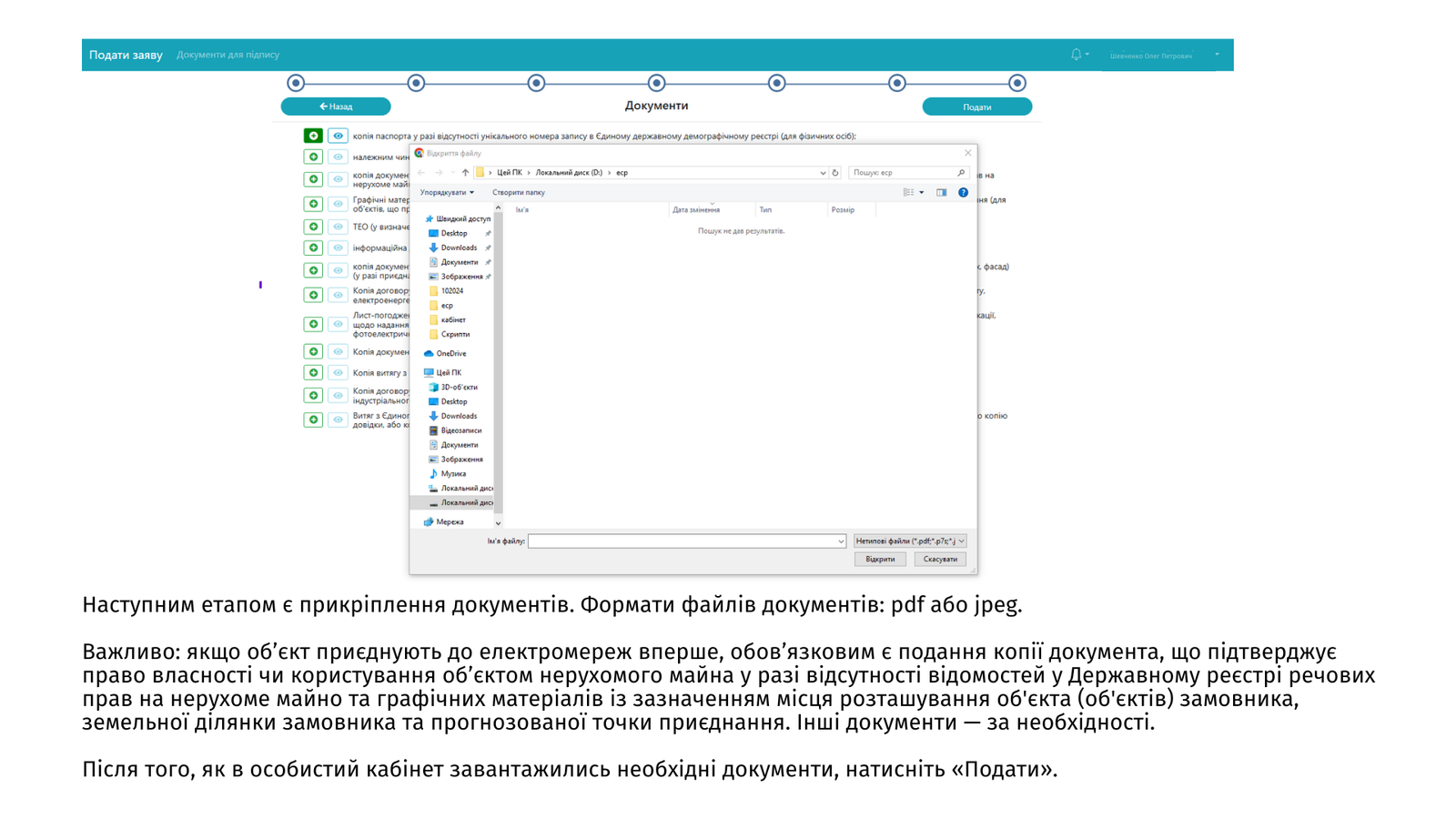Toggle the eye preview for passport copy row
Image resolution: width=1456 pixels, height=819 pixels.
(338, 136)
